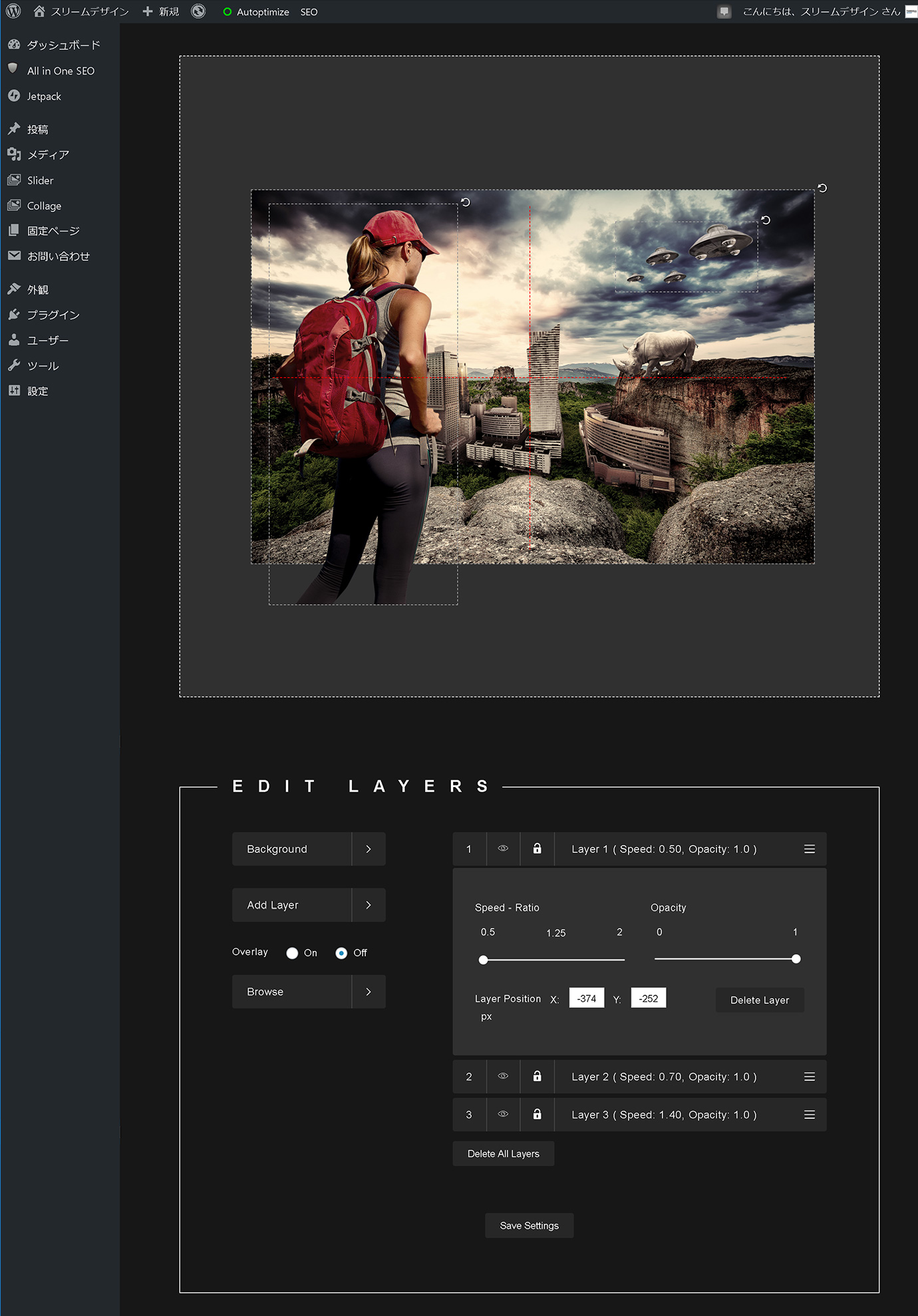The width and height of the screenshot is (918, 1316).
Task: Click the WordPress logo in admin bar
Action: [13, 11]
